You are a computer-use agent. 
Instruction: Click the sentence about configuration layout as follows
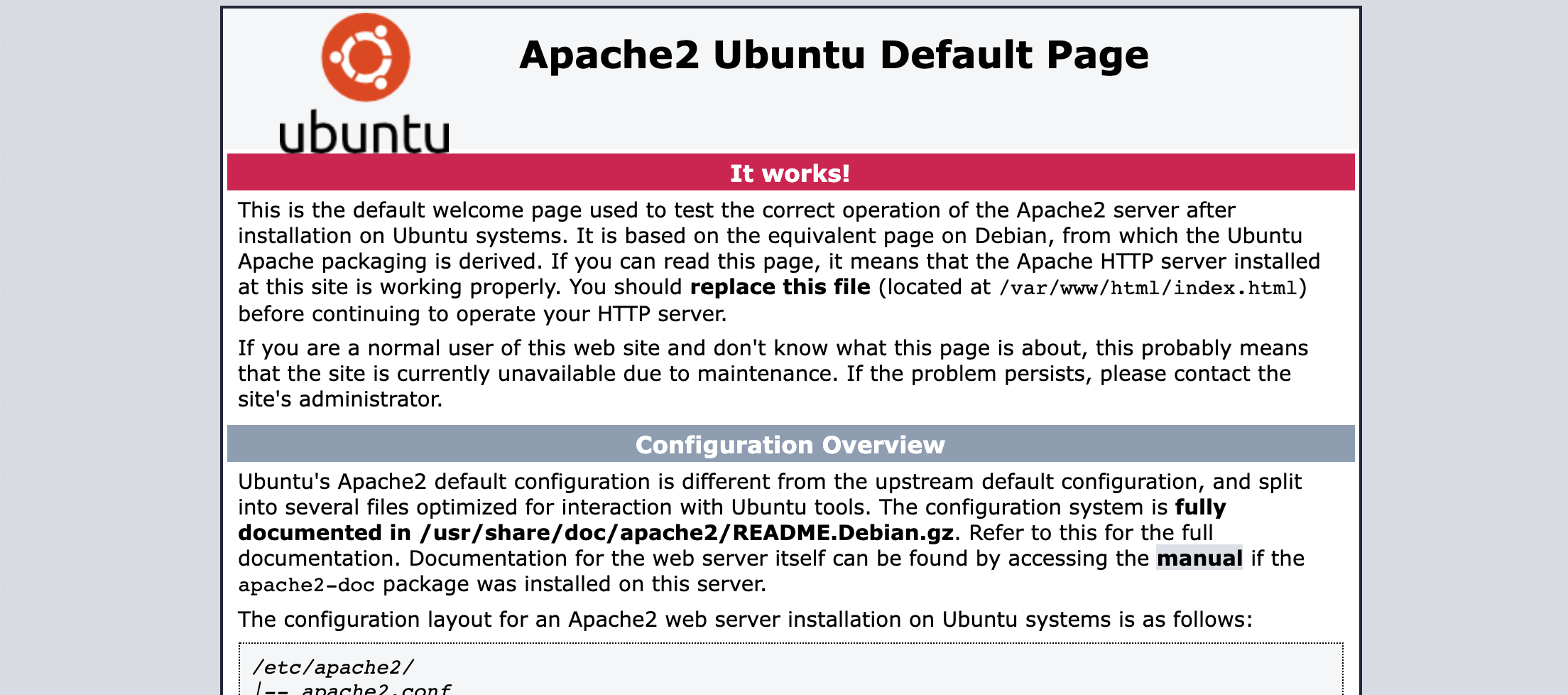[x=745, y=620]
